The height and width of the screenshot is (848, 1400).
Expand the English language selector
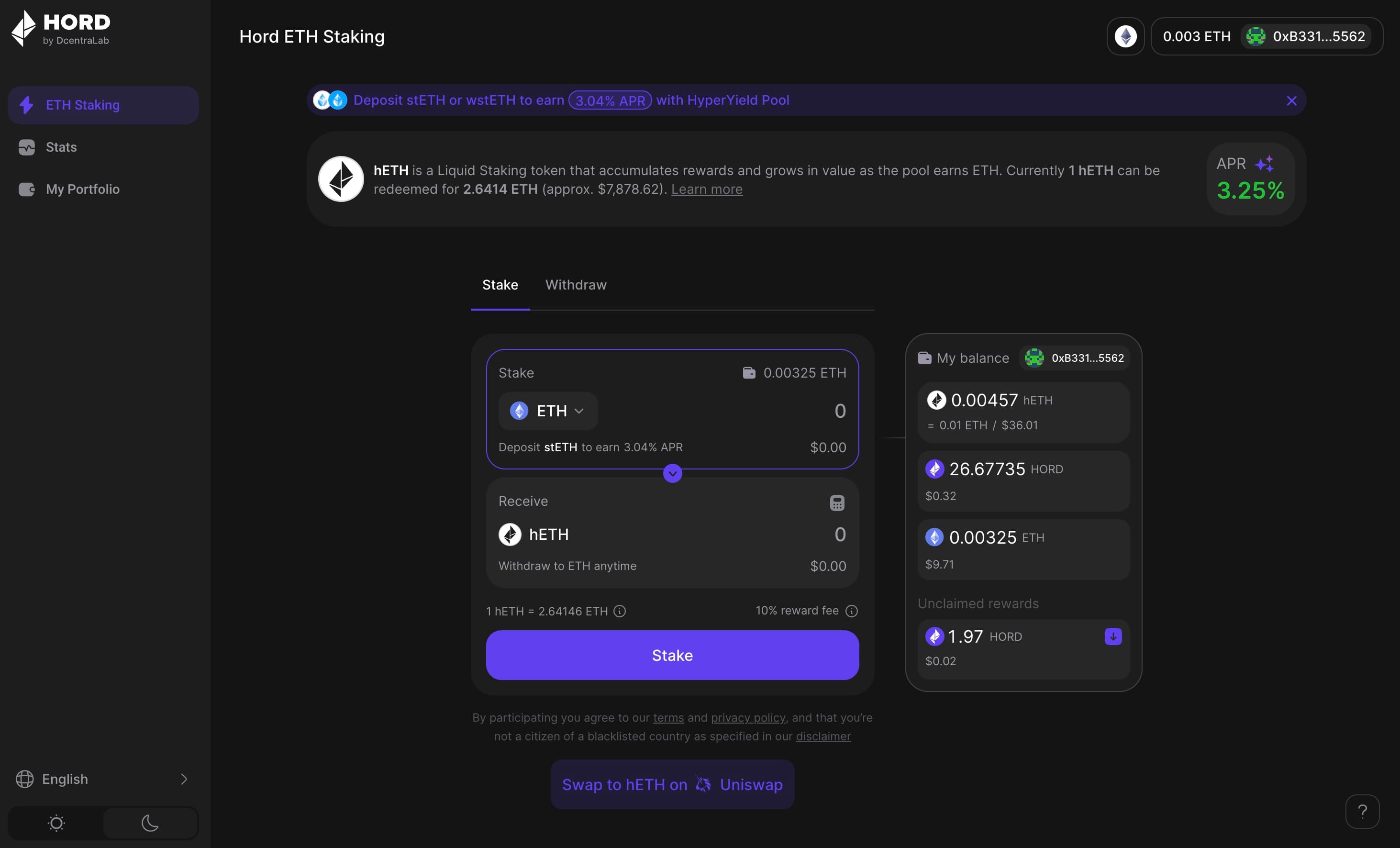point(102,779)
